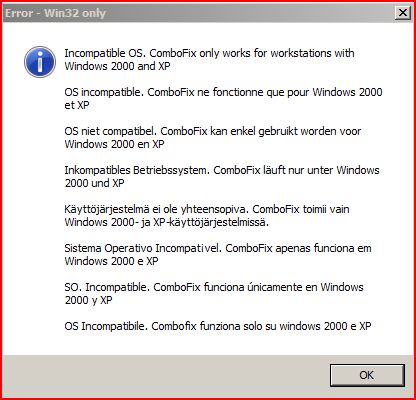
Task: Click the '2000 und XP' text line
Action: [94, 183]
